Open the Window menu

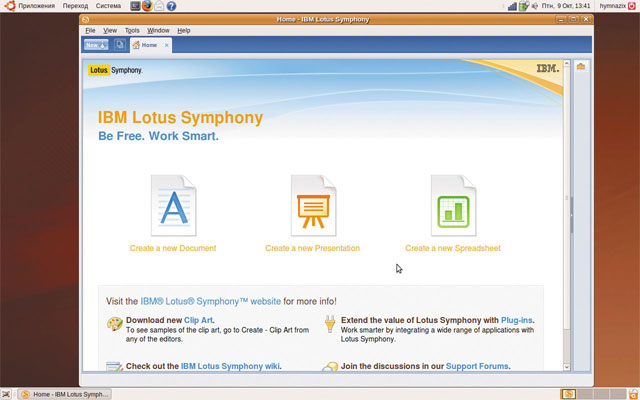click(x=158, y=31)
